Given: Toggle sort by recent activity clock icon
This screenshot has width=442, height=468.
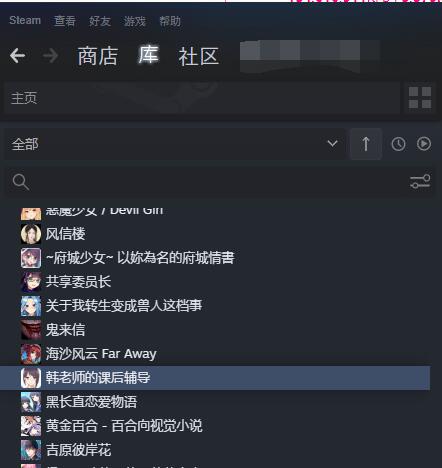Looking at the screenshot, I should pyautogui.click(x=398, y=144).
